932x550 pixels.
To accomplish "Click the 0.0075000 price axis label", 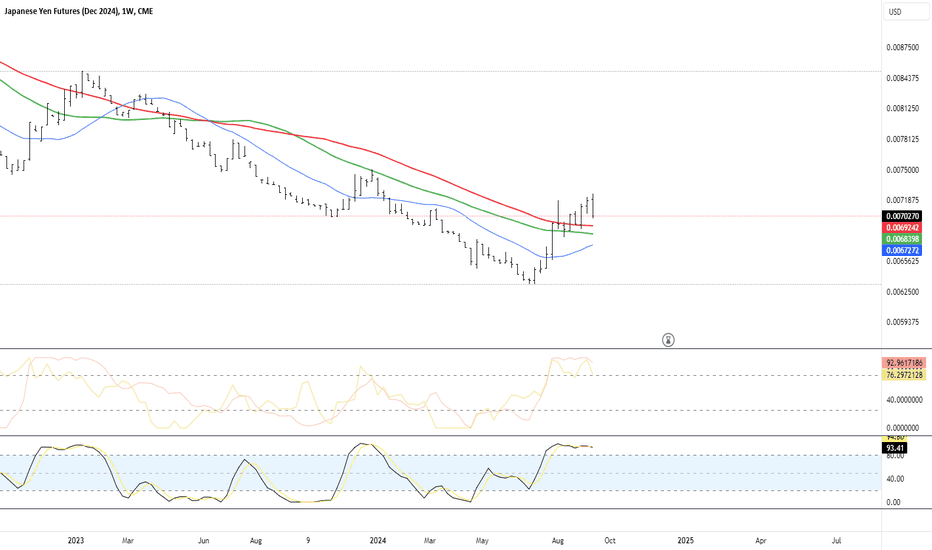I will click(902, 170).
